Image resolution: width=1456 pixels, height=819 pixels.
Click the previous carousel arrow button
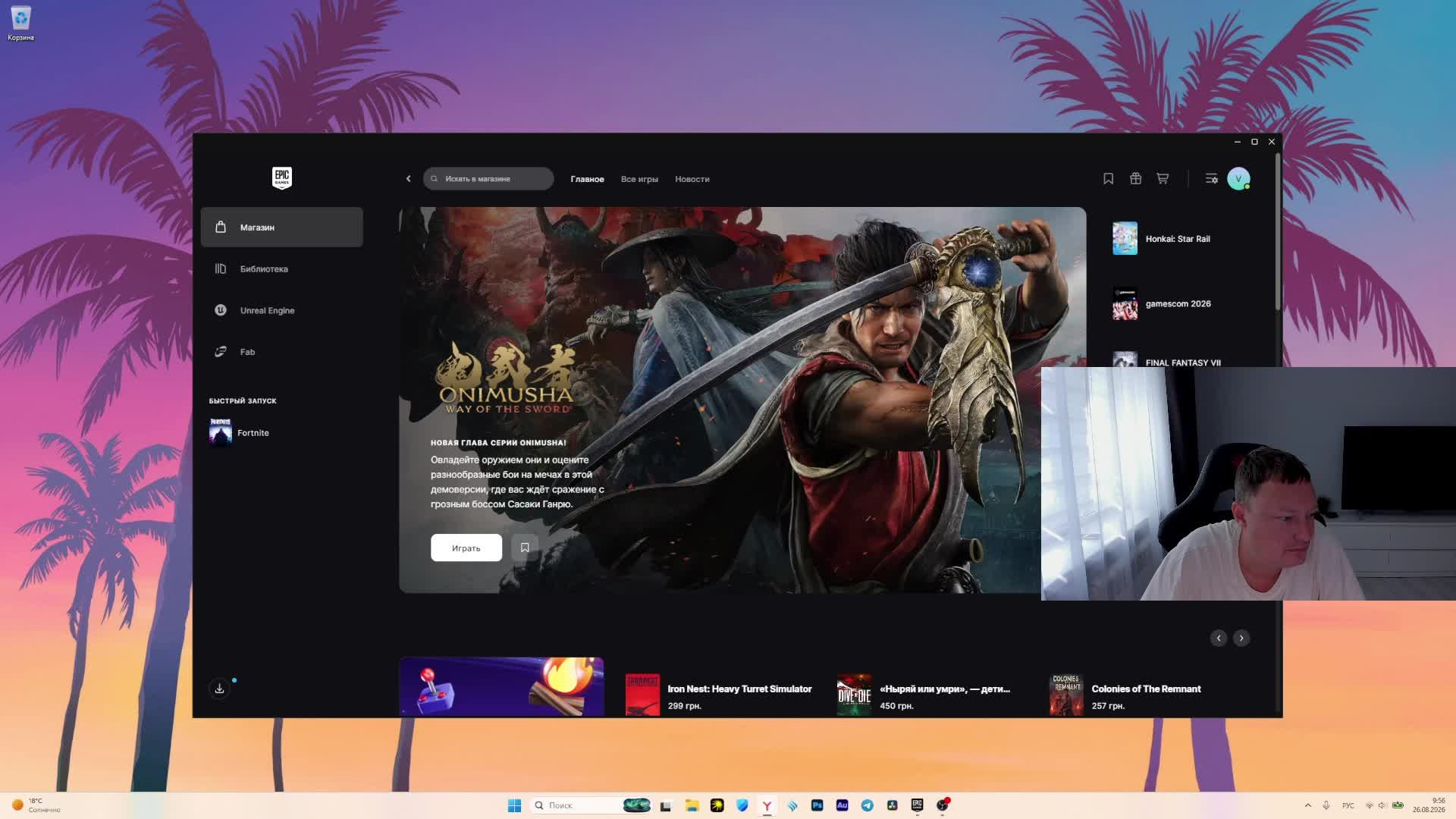pos(1219,638)
